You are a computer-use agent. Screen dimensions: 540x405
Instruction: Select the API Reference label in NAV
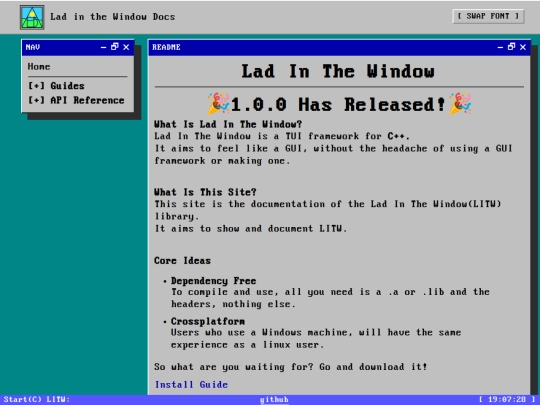click(87, 100)
